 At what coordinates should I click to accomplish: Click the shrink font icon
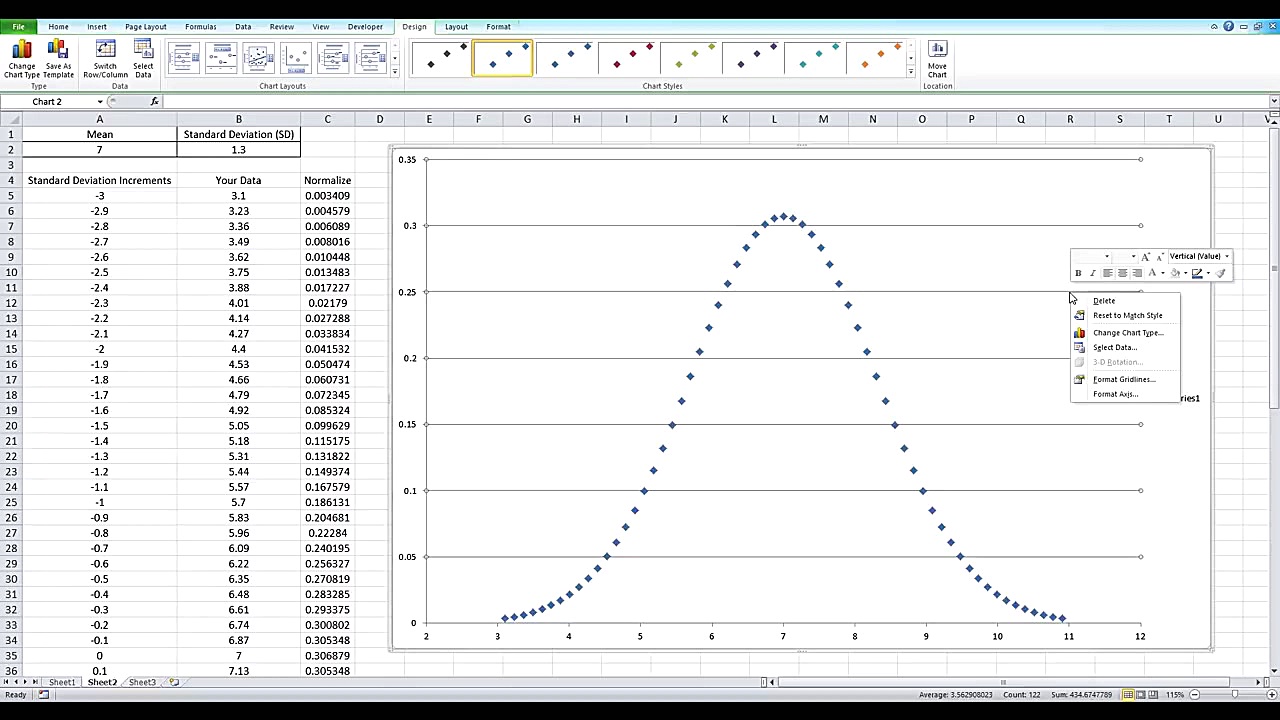[x=1160, y=257]
